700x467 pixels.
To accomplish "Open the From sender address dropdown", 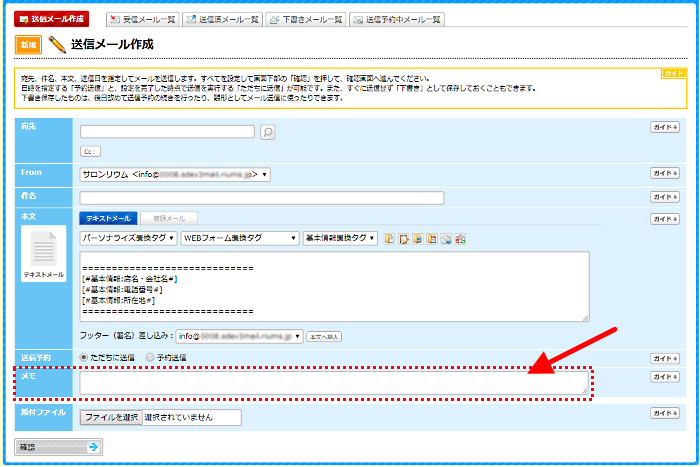I will [x=175, y=174].
